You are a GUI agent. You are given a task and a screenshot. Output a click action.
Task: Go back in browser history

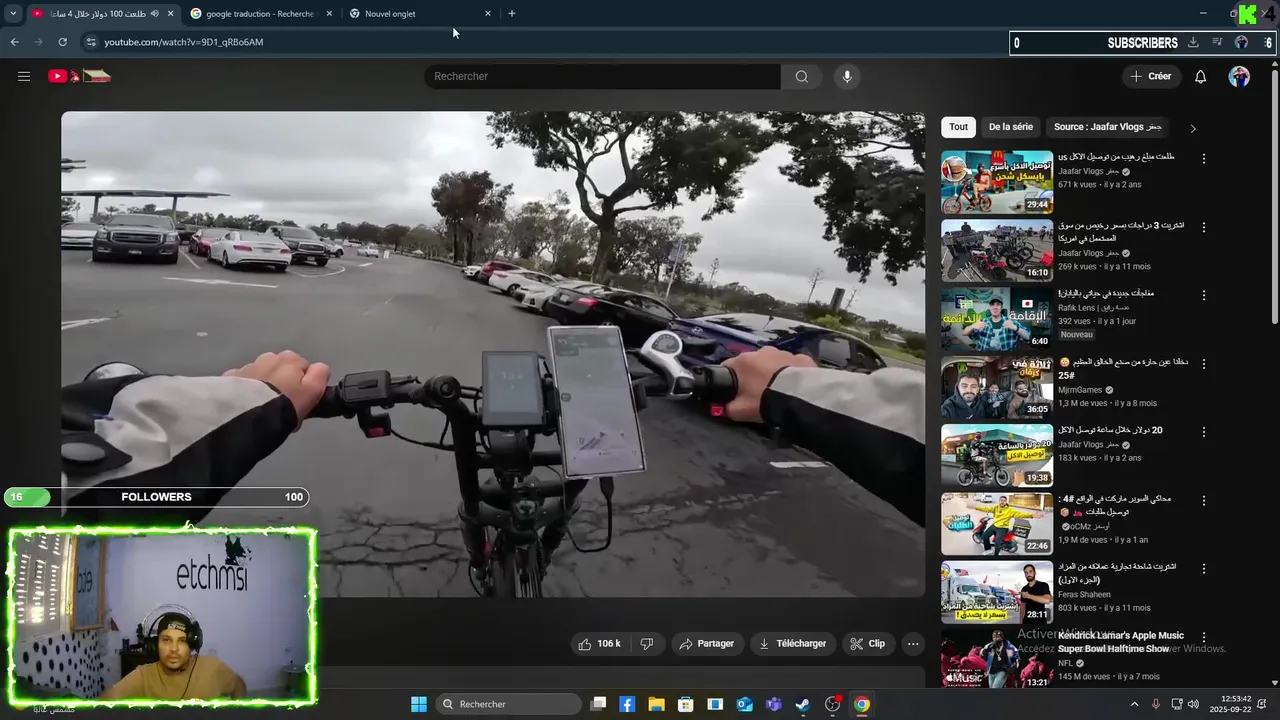[14, 42]
